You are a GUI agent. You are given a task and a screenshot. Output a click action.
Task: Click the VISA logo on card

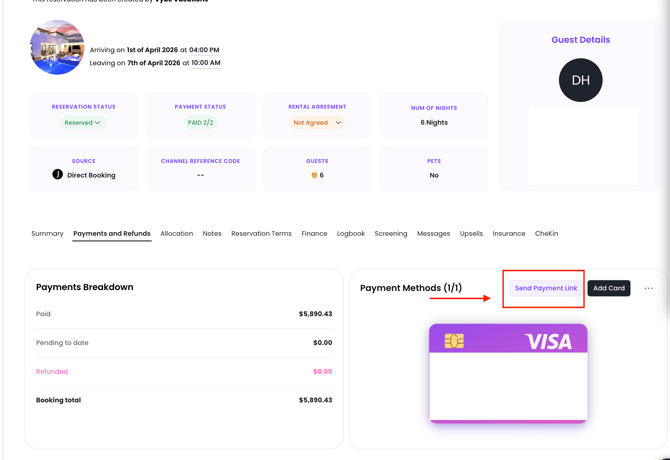[x=548, y=342]
